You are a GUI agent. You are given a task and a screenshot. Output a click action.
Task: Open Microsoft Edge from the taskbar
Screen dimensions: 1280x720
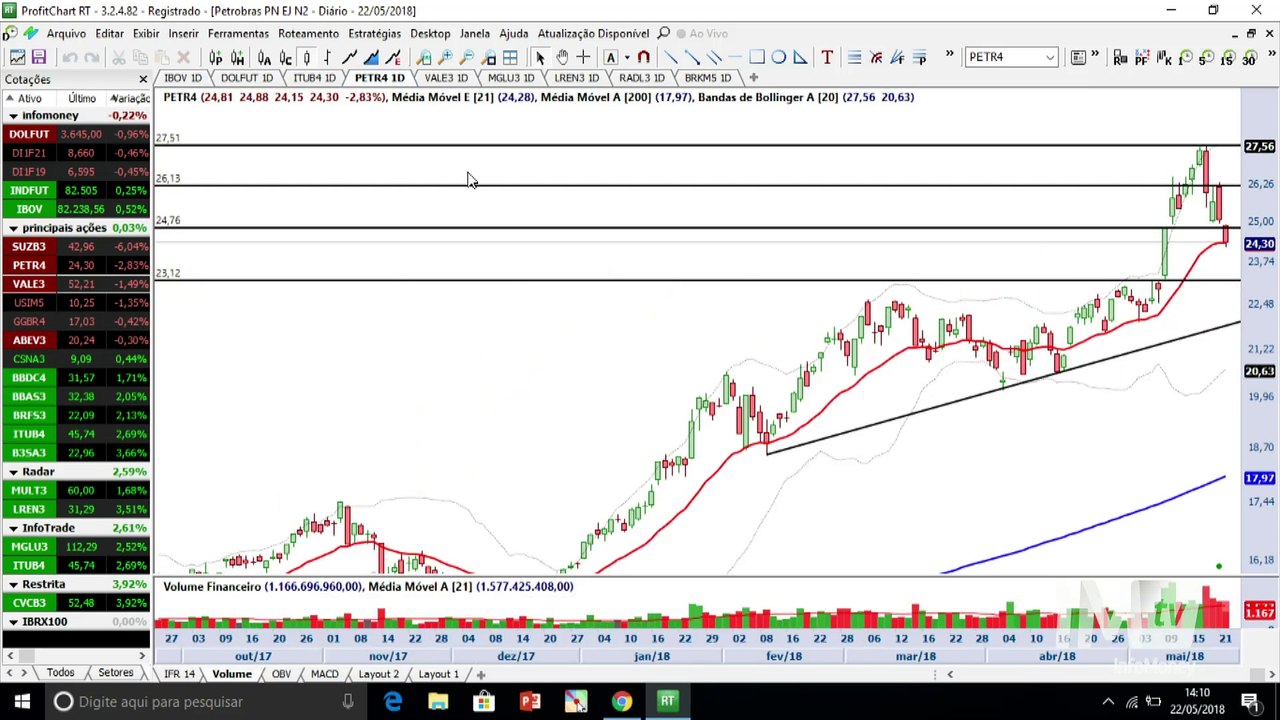tap(392, 702)
